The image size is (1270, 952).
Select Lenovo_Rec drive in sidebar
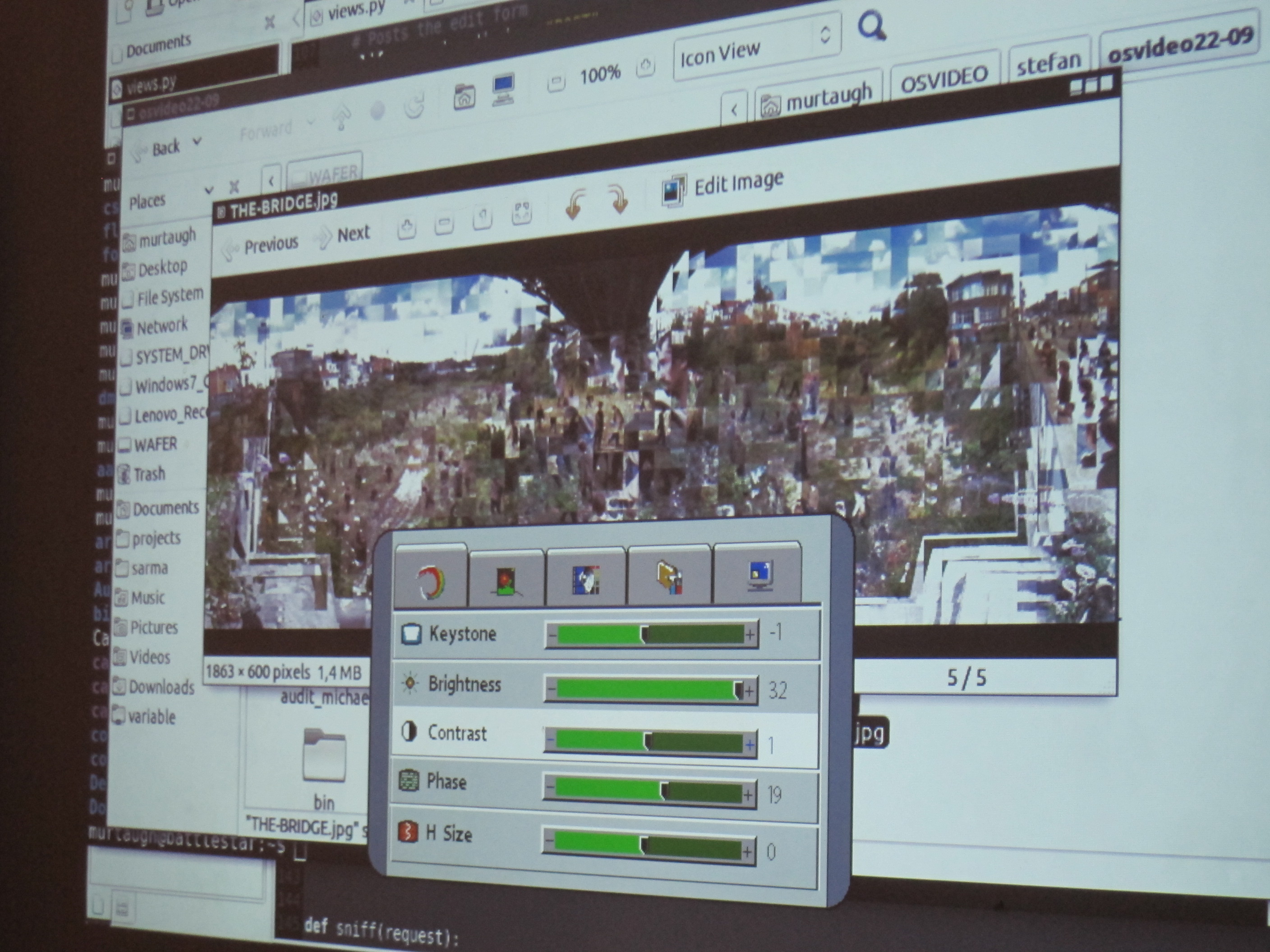[162, 415]
